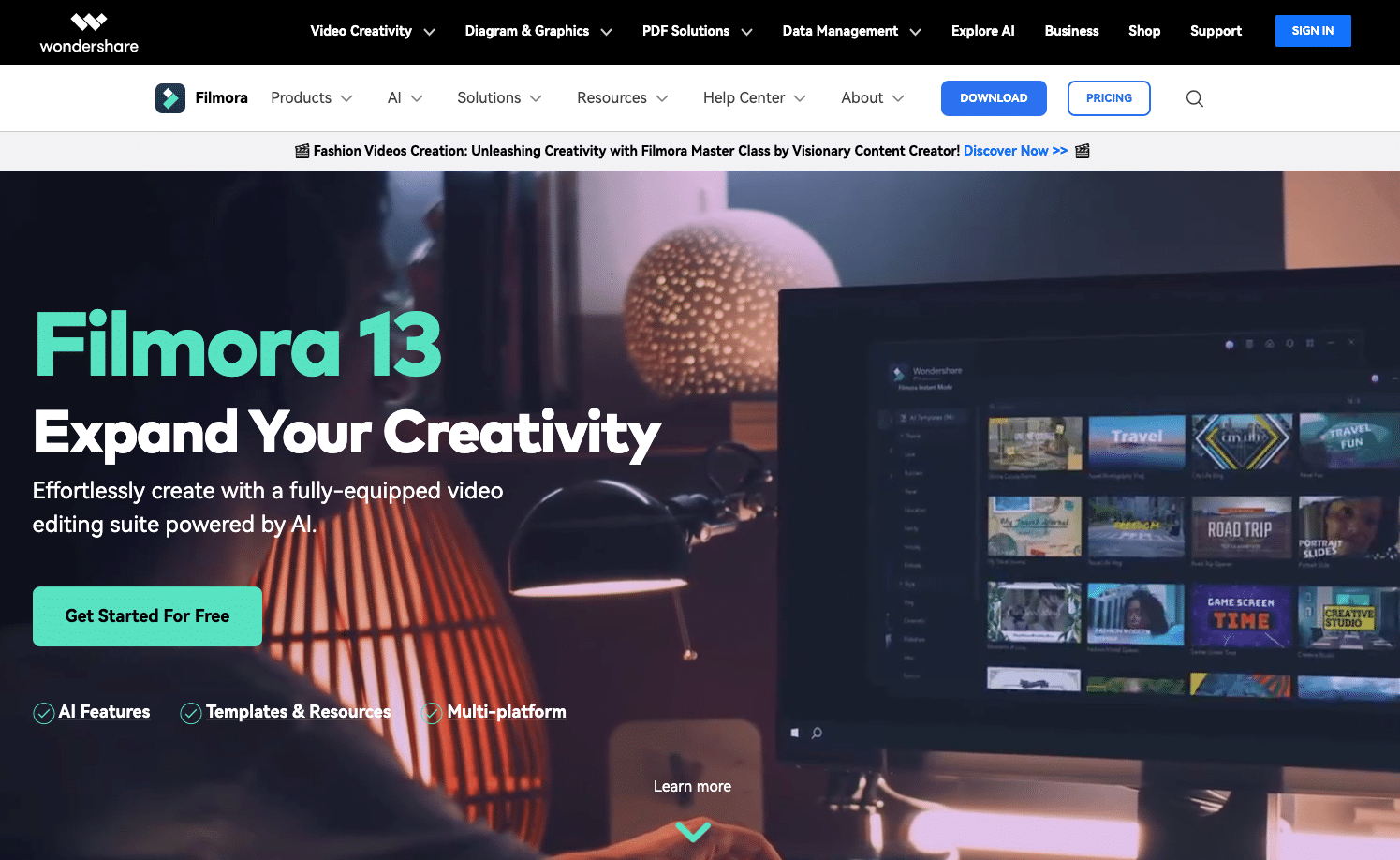
Task: Click the checkmark icon beside Multi-platform
Action: click(x=432, y=713)
